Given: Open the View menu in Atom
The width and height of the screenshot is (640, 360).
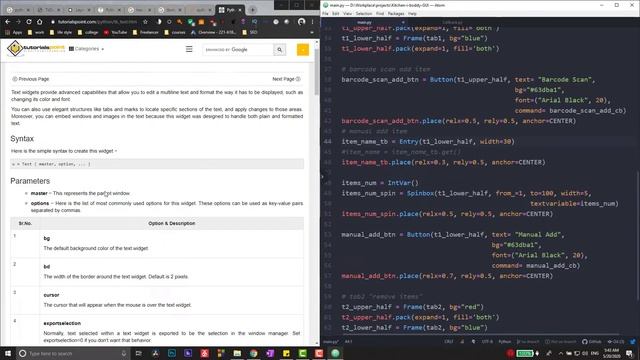Looking at the screenshot, I should pos(347,13).
